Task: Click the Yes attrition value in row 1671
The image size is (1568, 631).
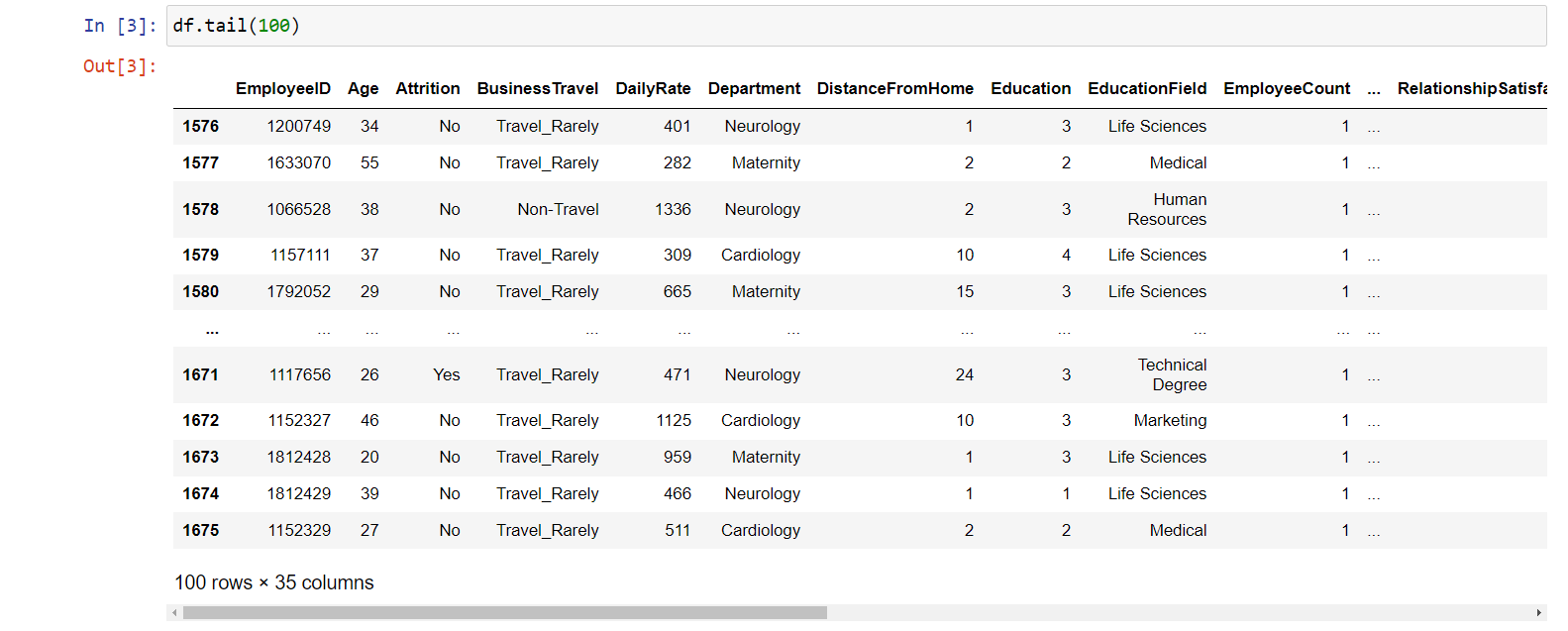Action: [446, 375]
